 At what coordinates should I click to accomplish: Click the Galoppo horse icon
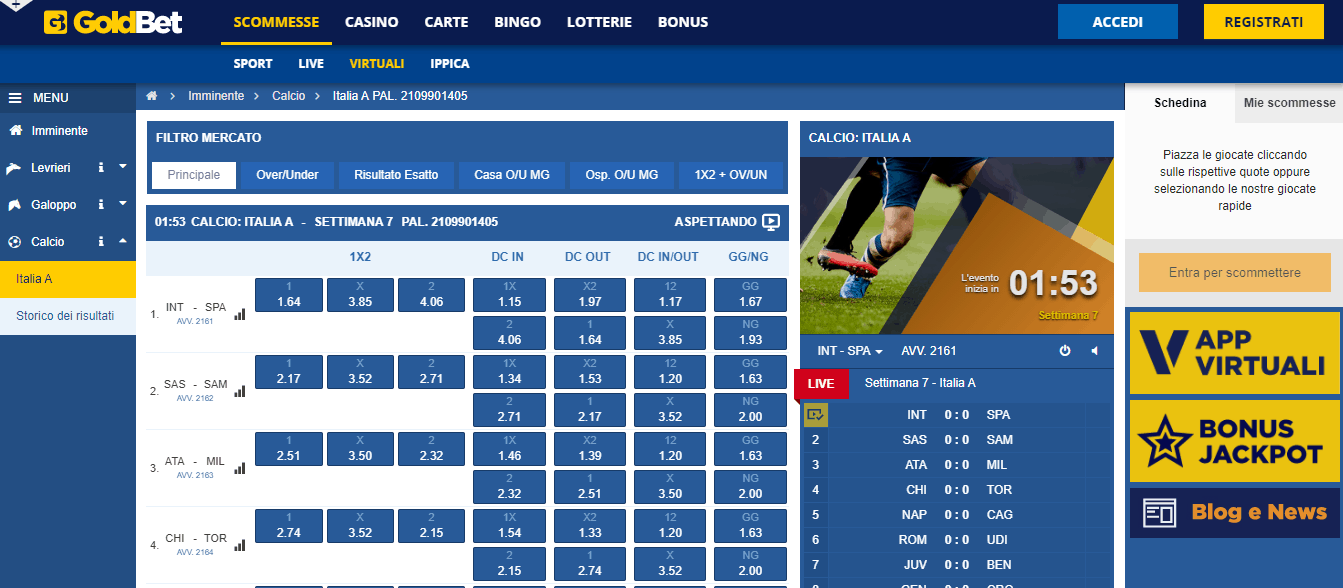click(15, 205)
